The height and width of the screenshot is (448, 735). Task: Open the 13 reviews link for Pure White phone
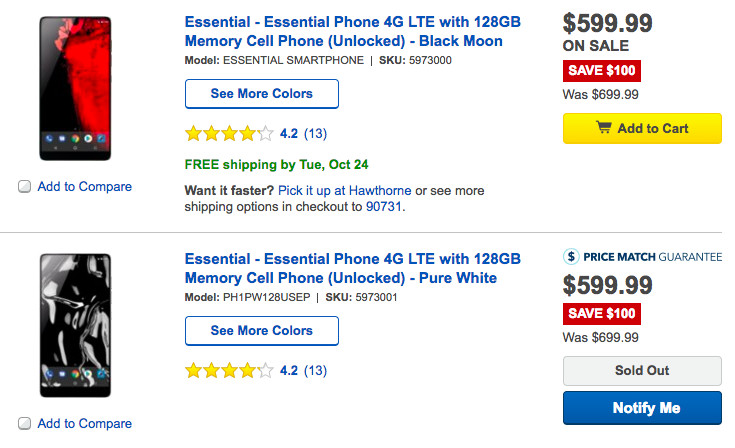(x=315, y=370)
